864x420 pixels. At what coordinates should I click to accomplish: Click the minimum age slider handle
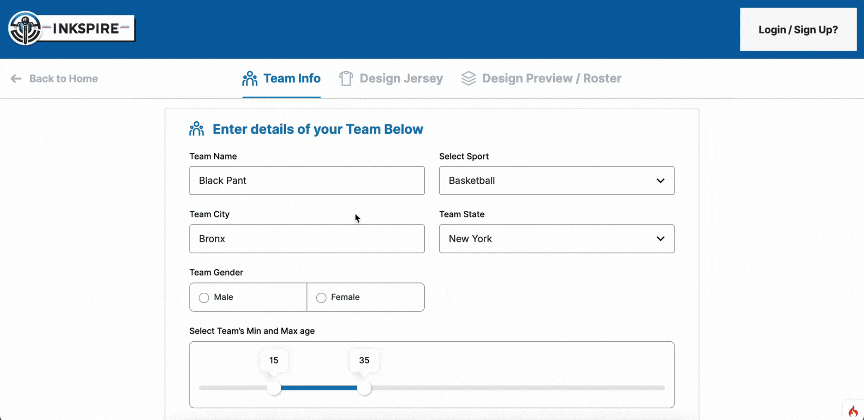(274, 388)
